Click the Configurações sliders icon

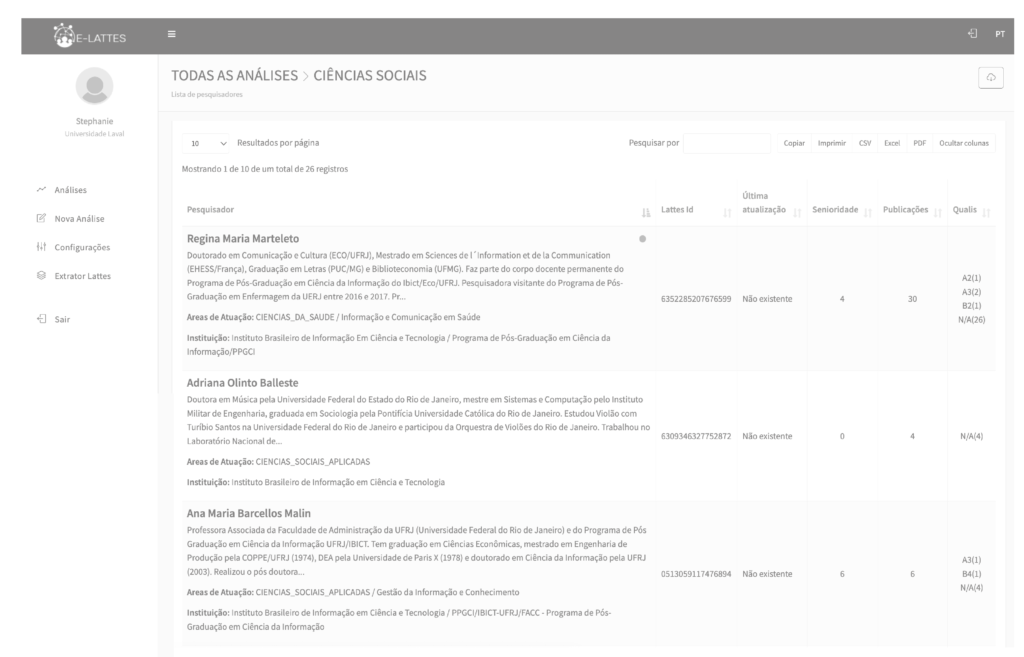pos(40,247)
